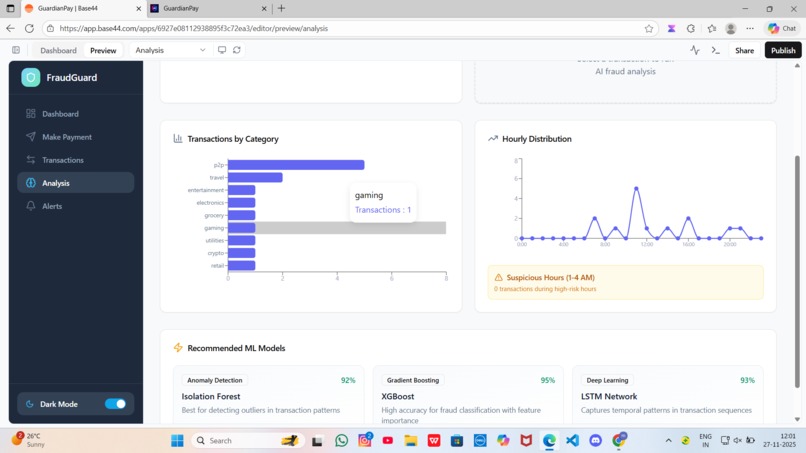This screenshot has height=453, width=806.
Task: Open the Analysis page dropdown
Action: [170, 50]
